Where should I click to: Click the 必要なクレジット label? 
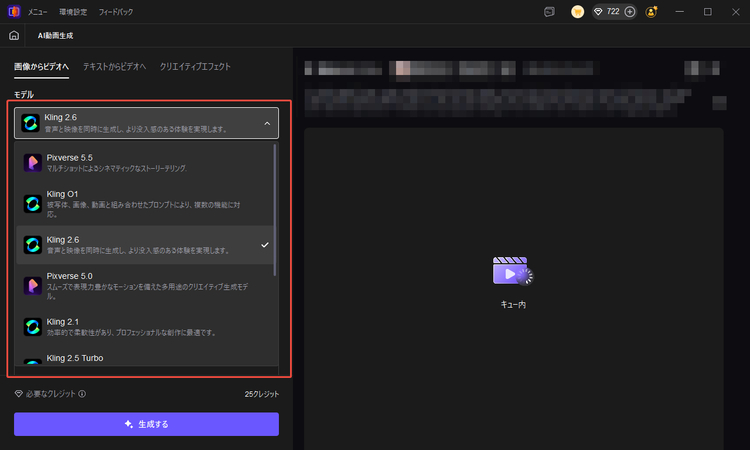point(51,394)
